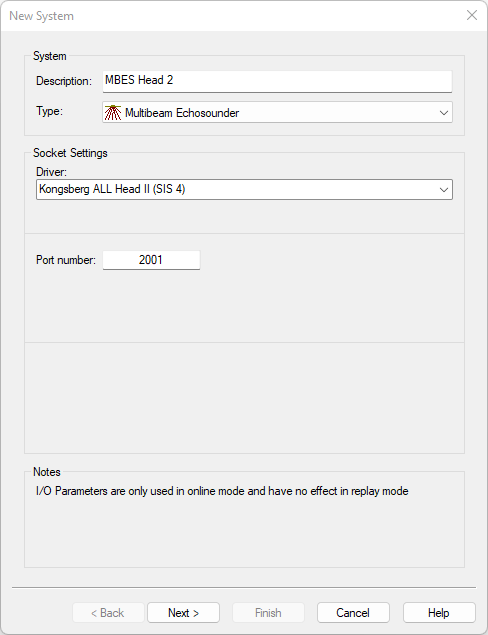
Task: Click the 'Driver:' label
Action: pos(51,172)
